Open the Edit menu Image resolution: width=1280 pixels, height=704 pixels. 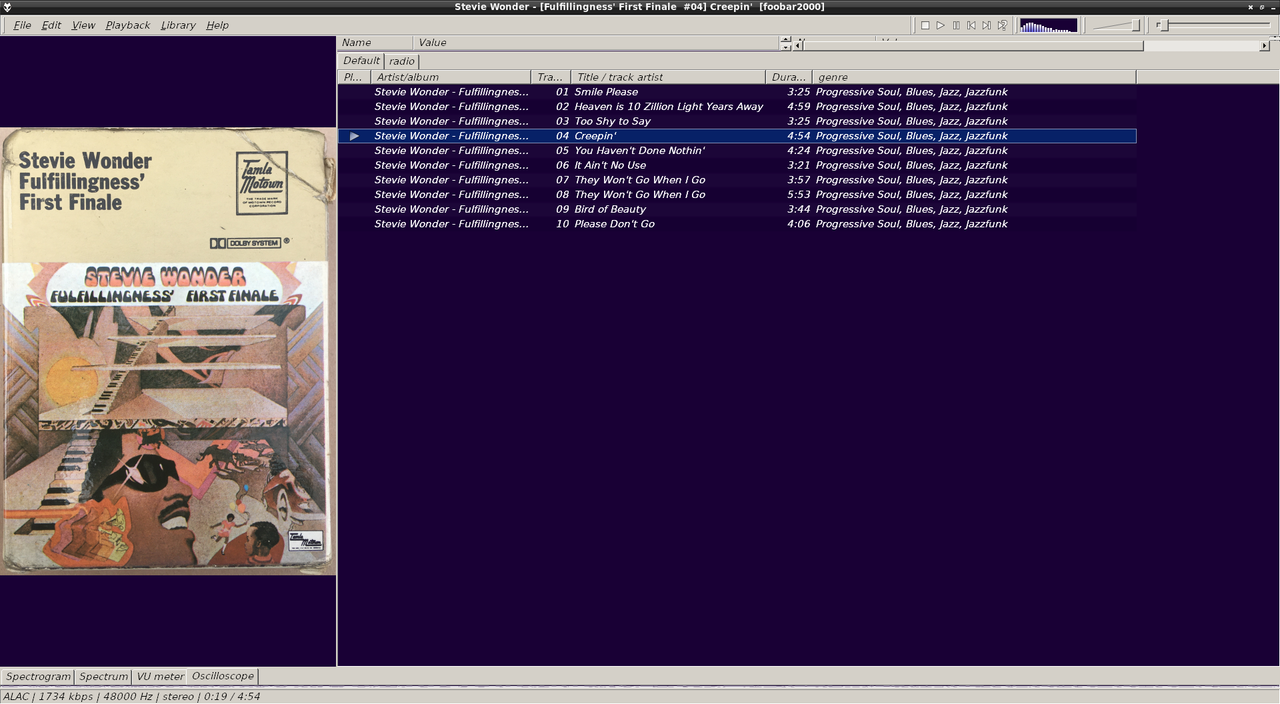(x=51, y=25)
